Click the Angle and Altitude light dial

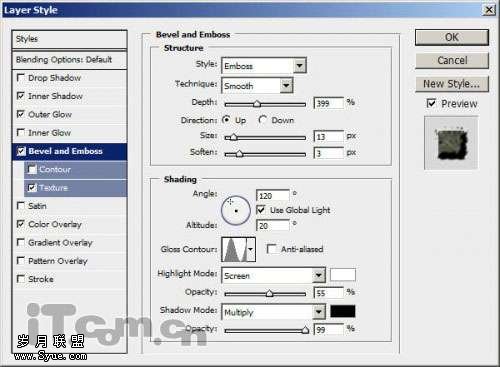pyautogui.click(x=236, y=210)
